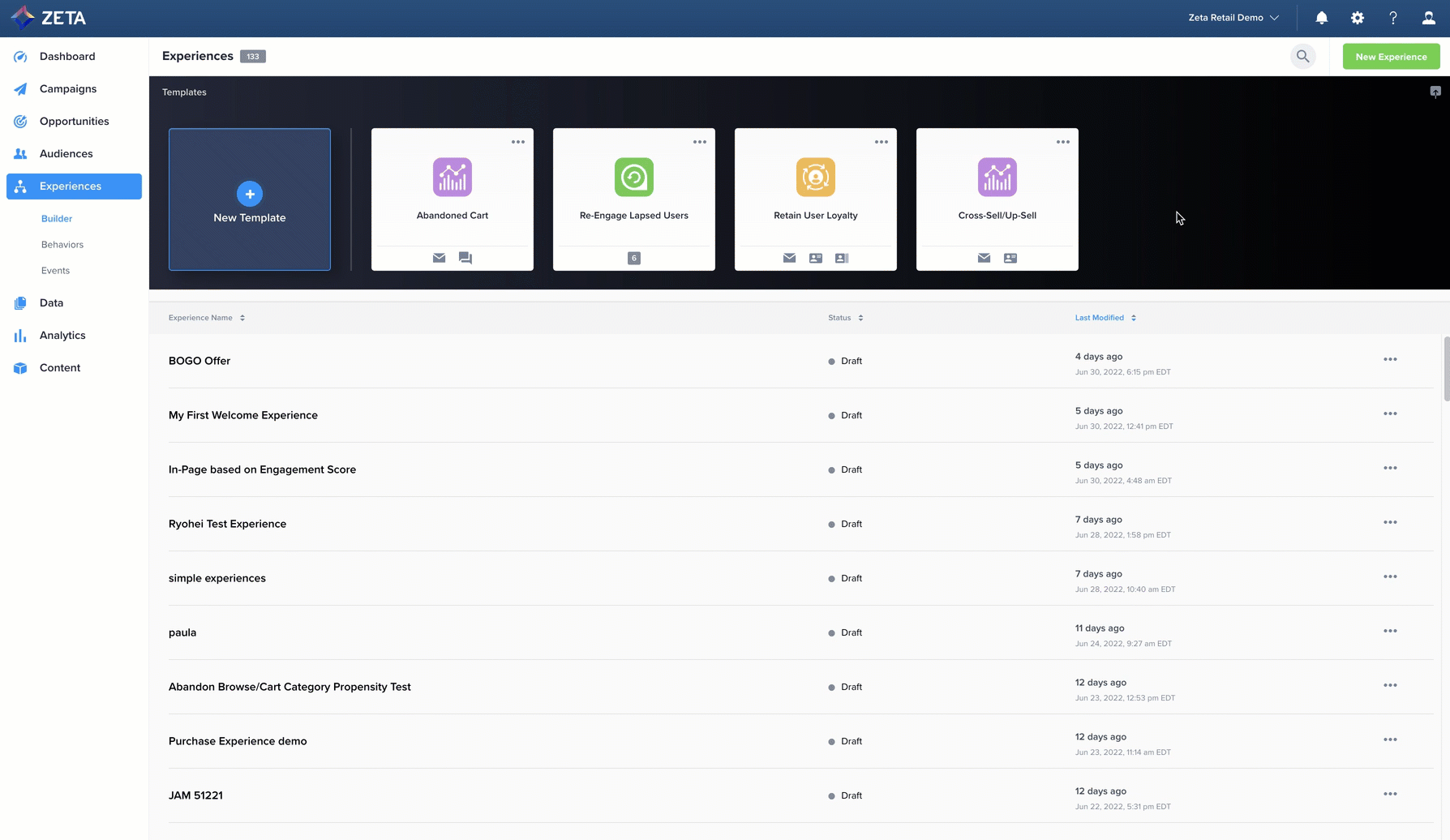
Task: Open the Zeta Retail Demo account dropdown
Action: (1233, 18)
